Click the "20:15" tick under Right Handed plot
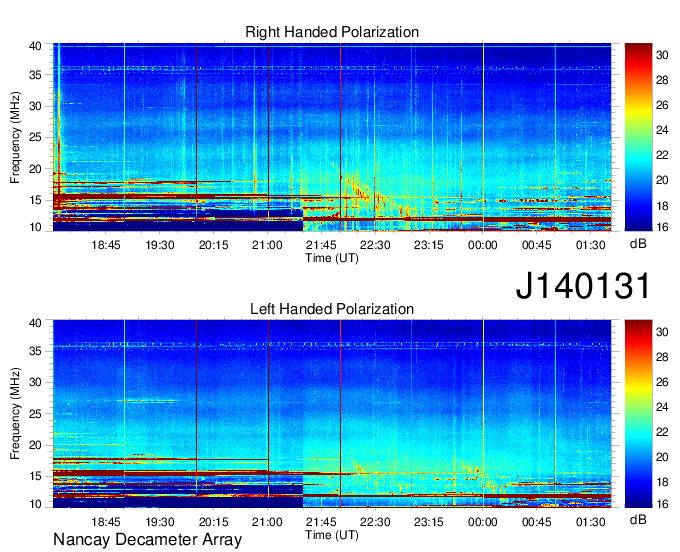Image resolution: width=680 pixels, height=552 pixels. coord(213,245)
